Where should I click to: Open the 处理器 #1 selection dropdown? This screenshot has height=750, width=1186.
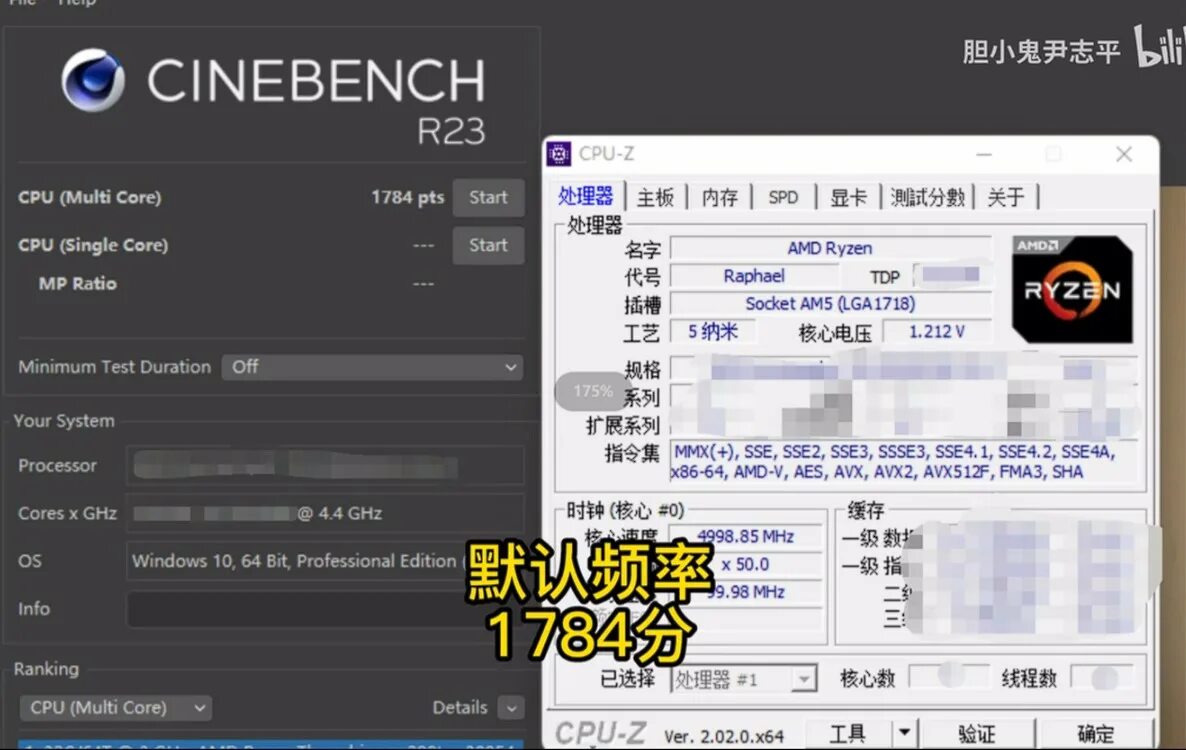pyautogui.click(x=744, y=679)
